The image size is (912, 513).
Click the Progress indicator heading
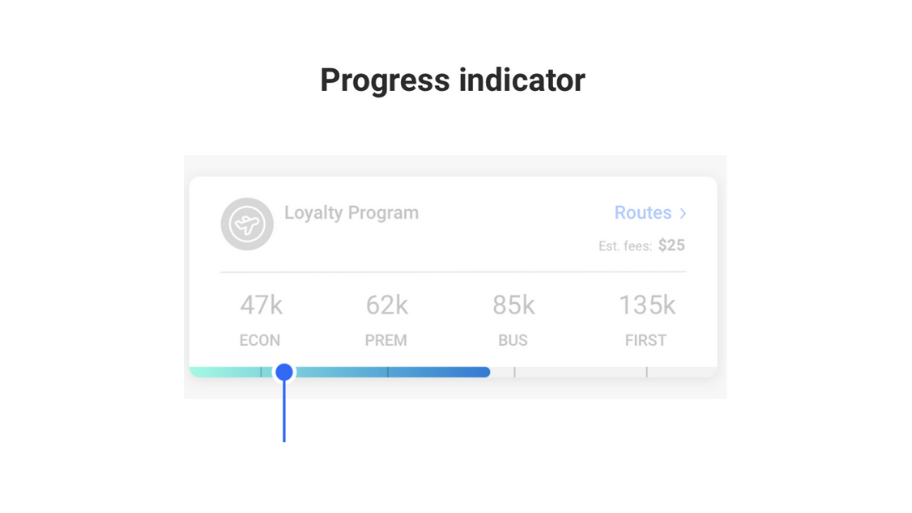(452, 80)
